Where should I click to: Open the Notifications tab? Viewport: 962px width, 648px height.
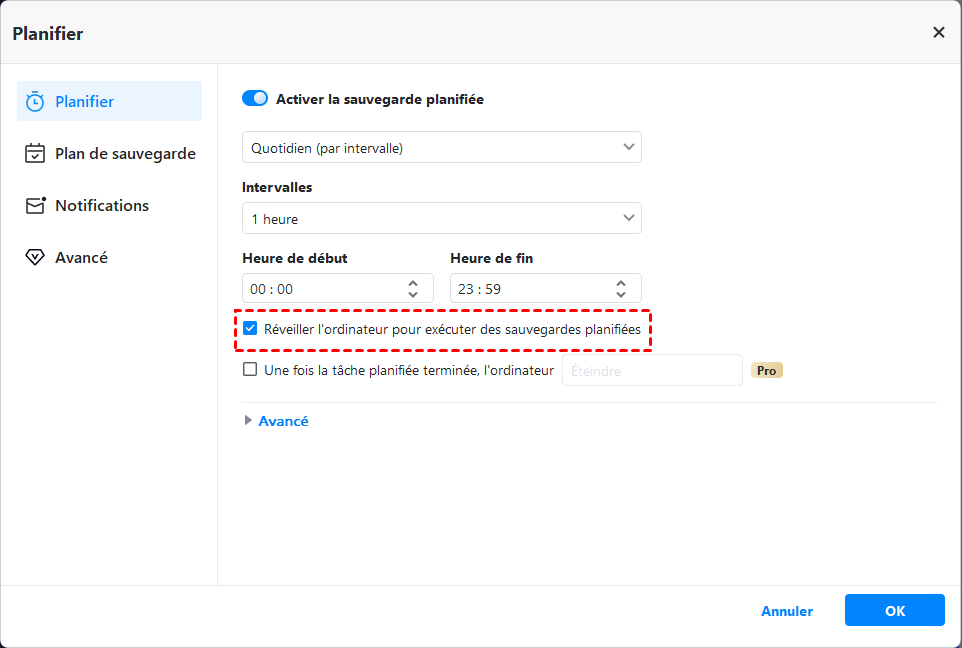102,206
